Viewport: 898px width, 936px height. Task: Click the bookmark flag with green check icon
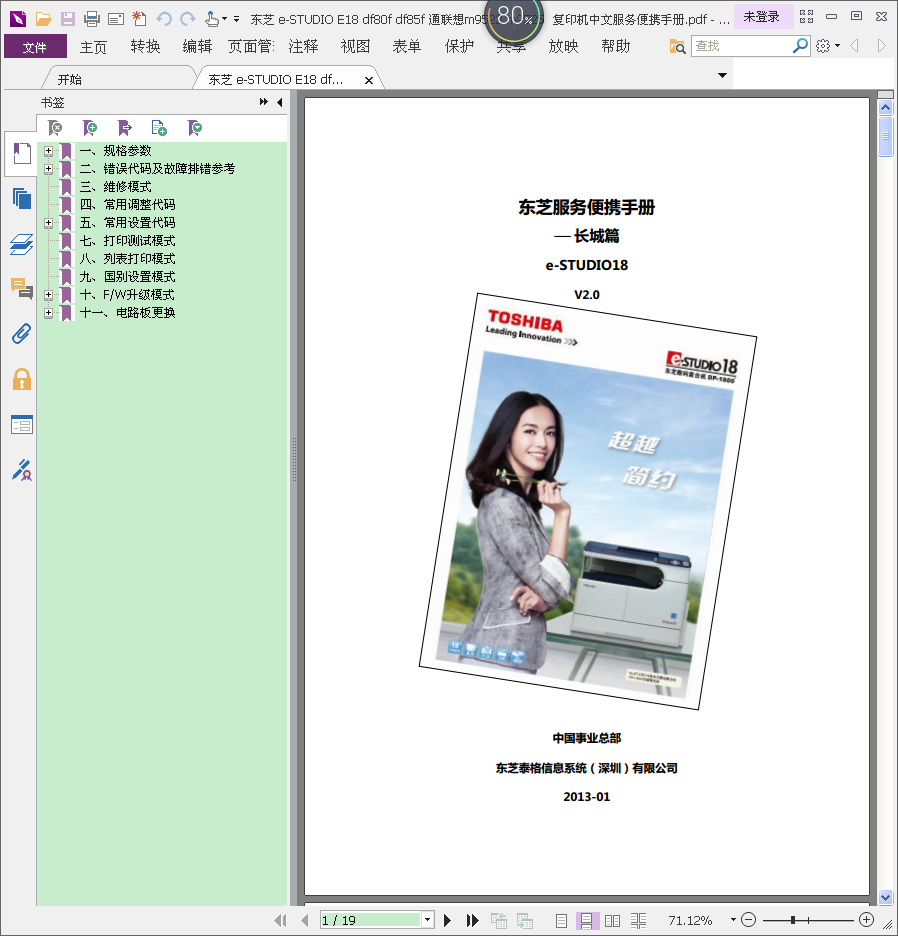click(194, 127)
